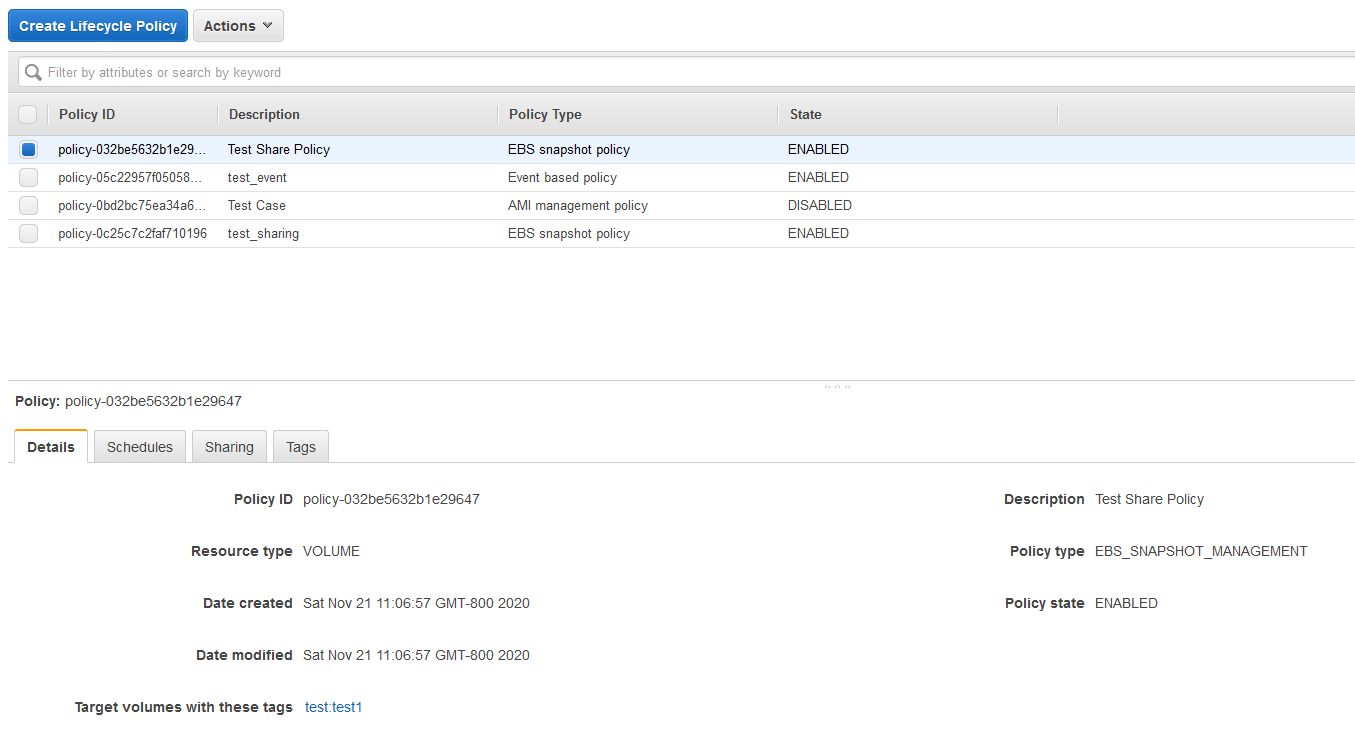Select the Details tab
This screenshot has width=1355, height=738.
50,446
